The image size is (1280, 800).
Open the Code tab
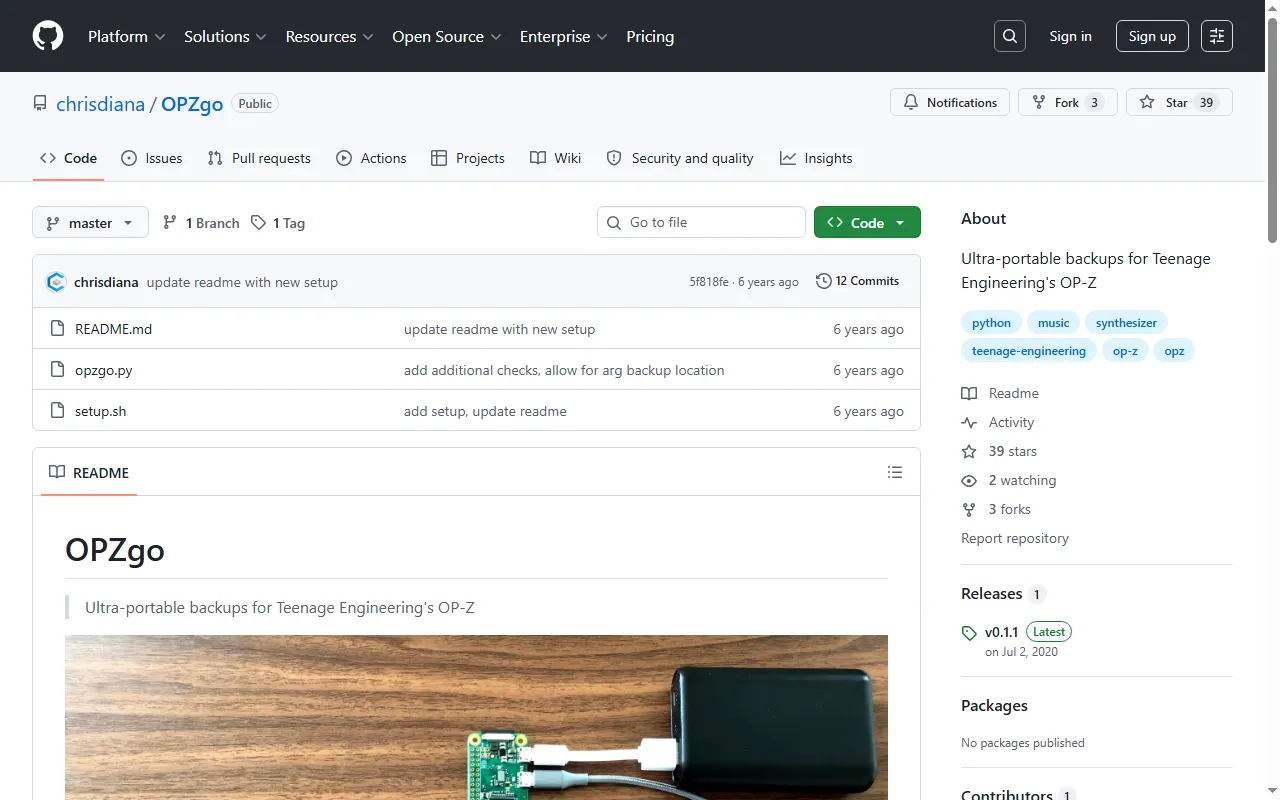click(x=68, y=158)
